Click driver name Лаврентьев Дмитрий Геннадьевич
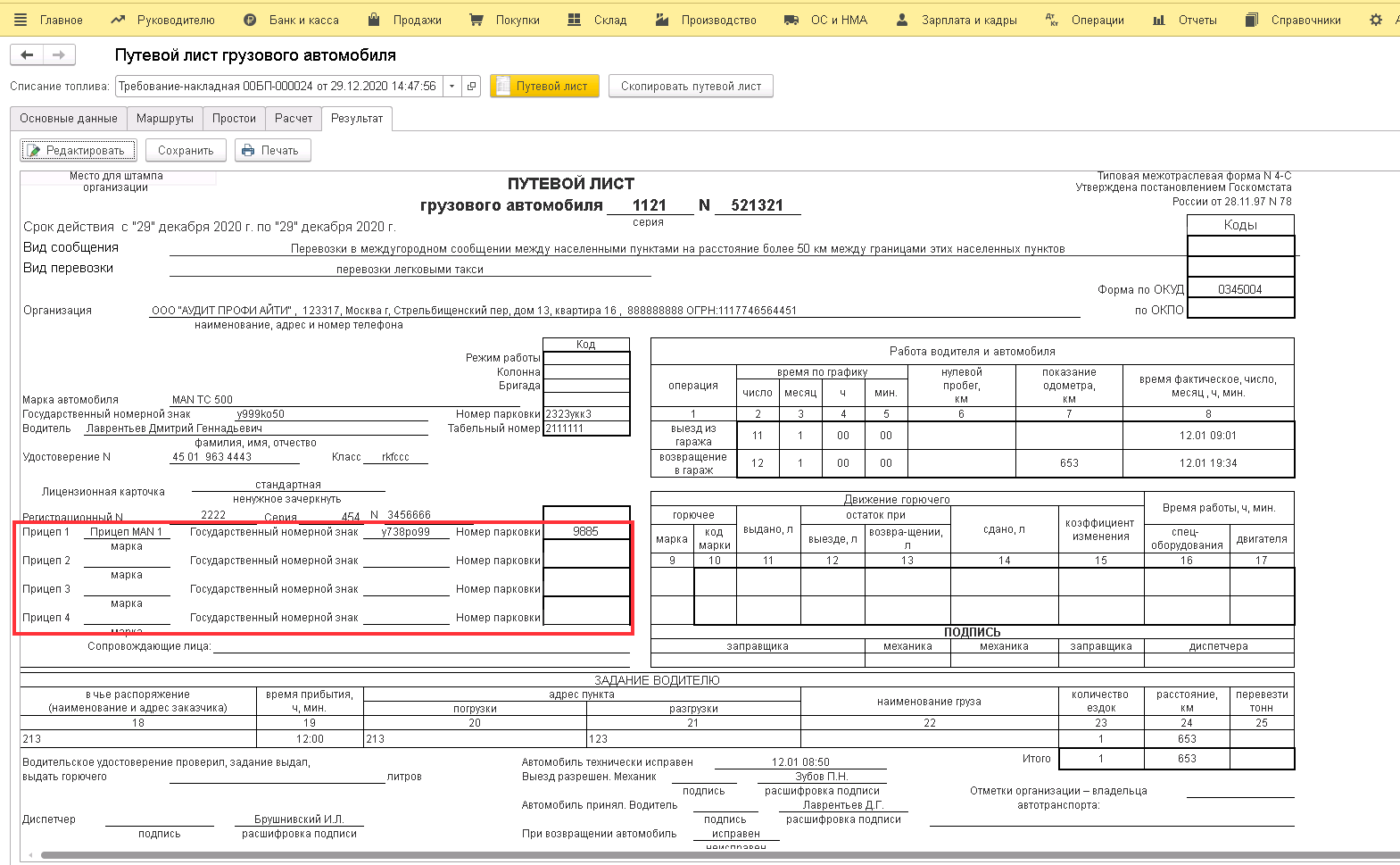 (x=174, y=428)
